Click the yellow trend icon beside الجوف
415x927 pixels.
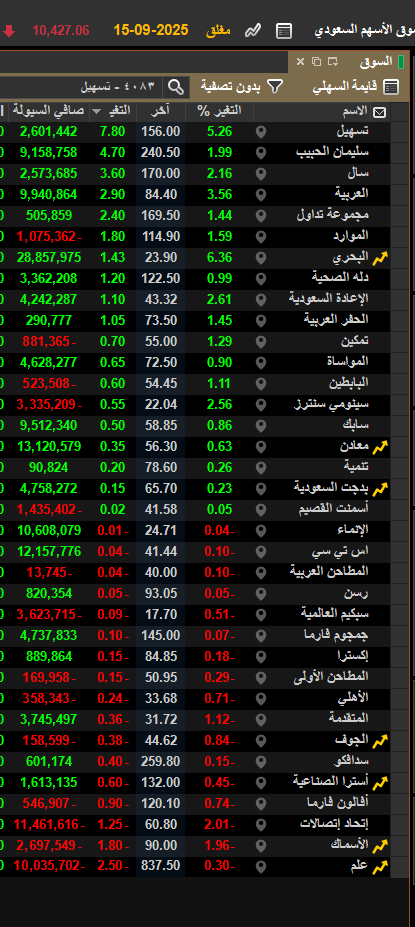coord(380,741)
